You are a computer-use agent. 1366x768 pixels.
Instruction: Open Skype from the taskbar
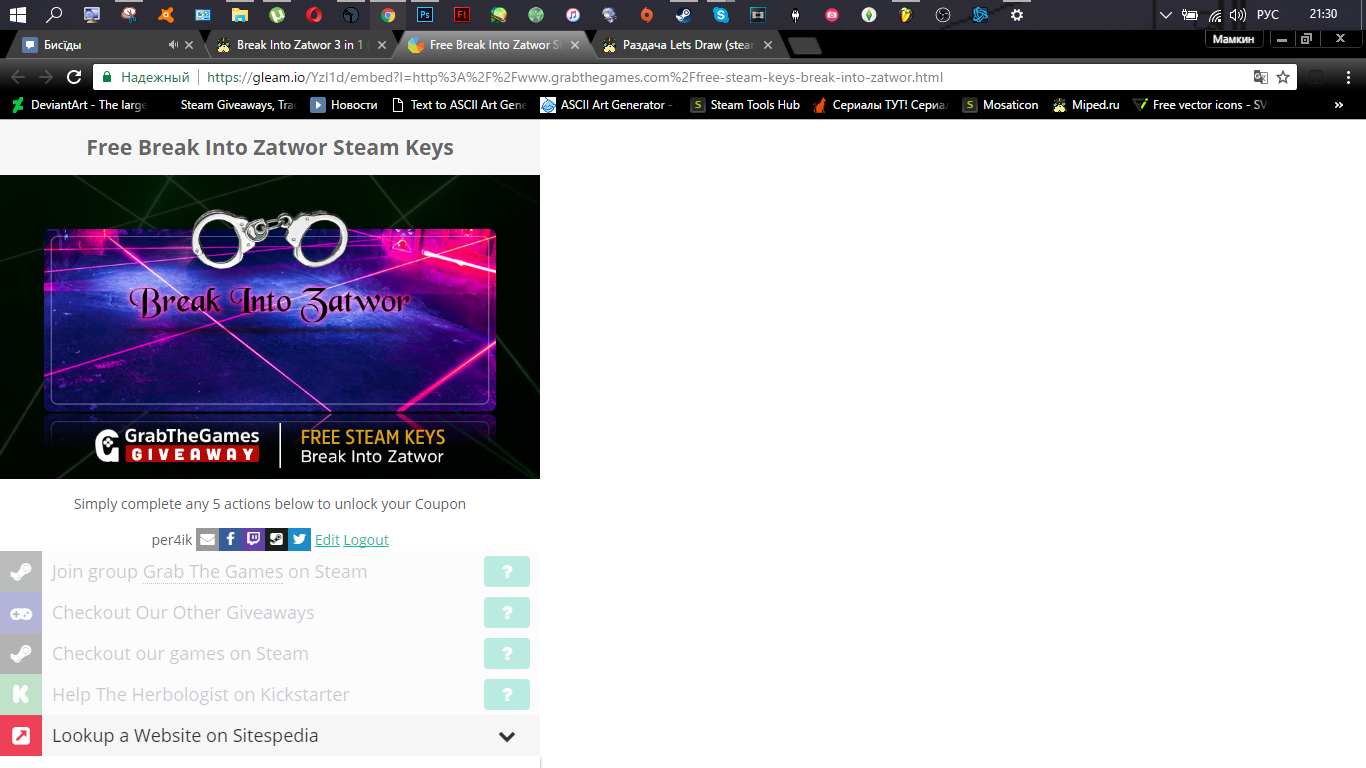coord(720,15)
